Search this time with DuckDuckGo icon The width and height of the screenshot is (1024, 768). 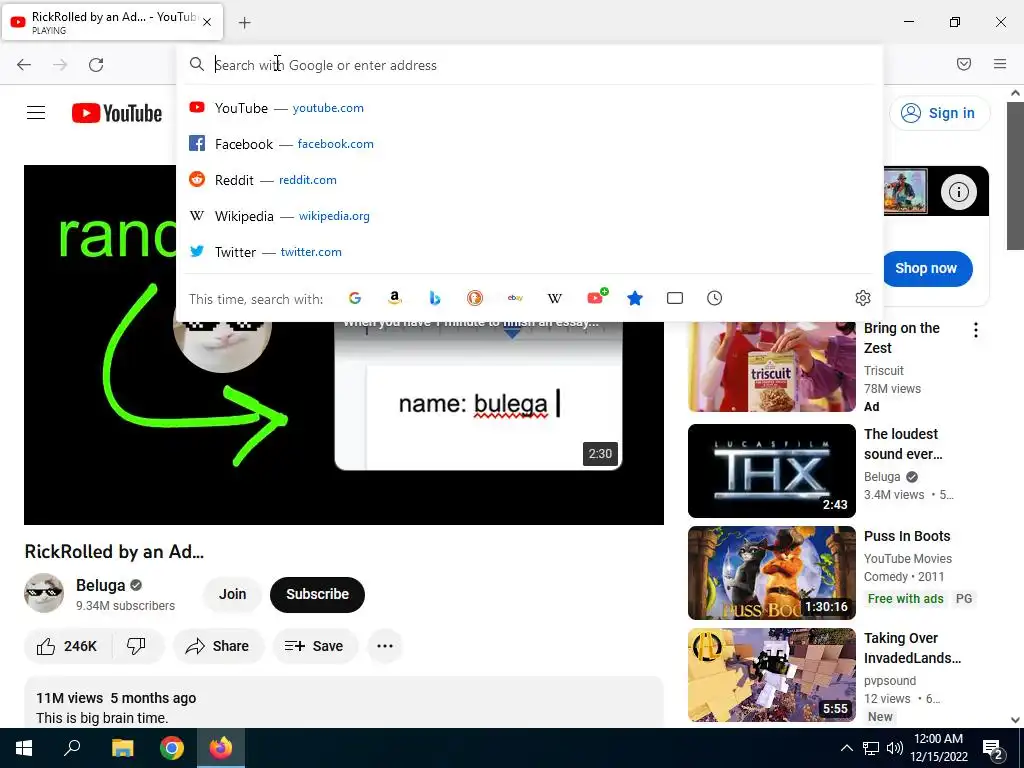(x=475, y=298)
